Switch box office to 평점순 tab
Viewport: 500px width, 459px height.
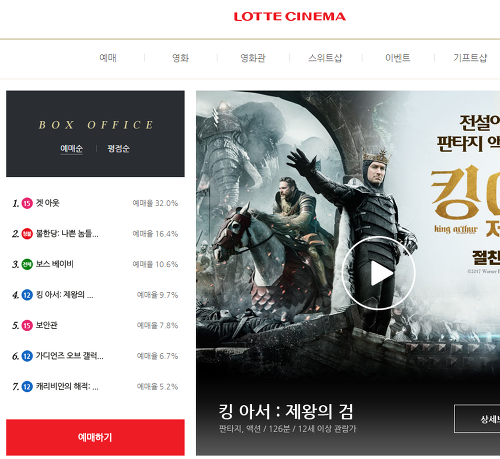(118, 148)
